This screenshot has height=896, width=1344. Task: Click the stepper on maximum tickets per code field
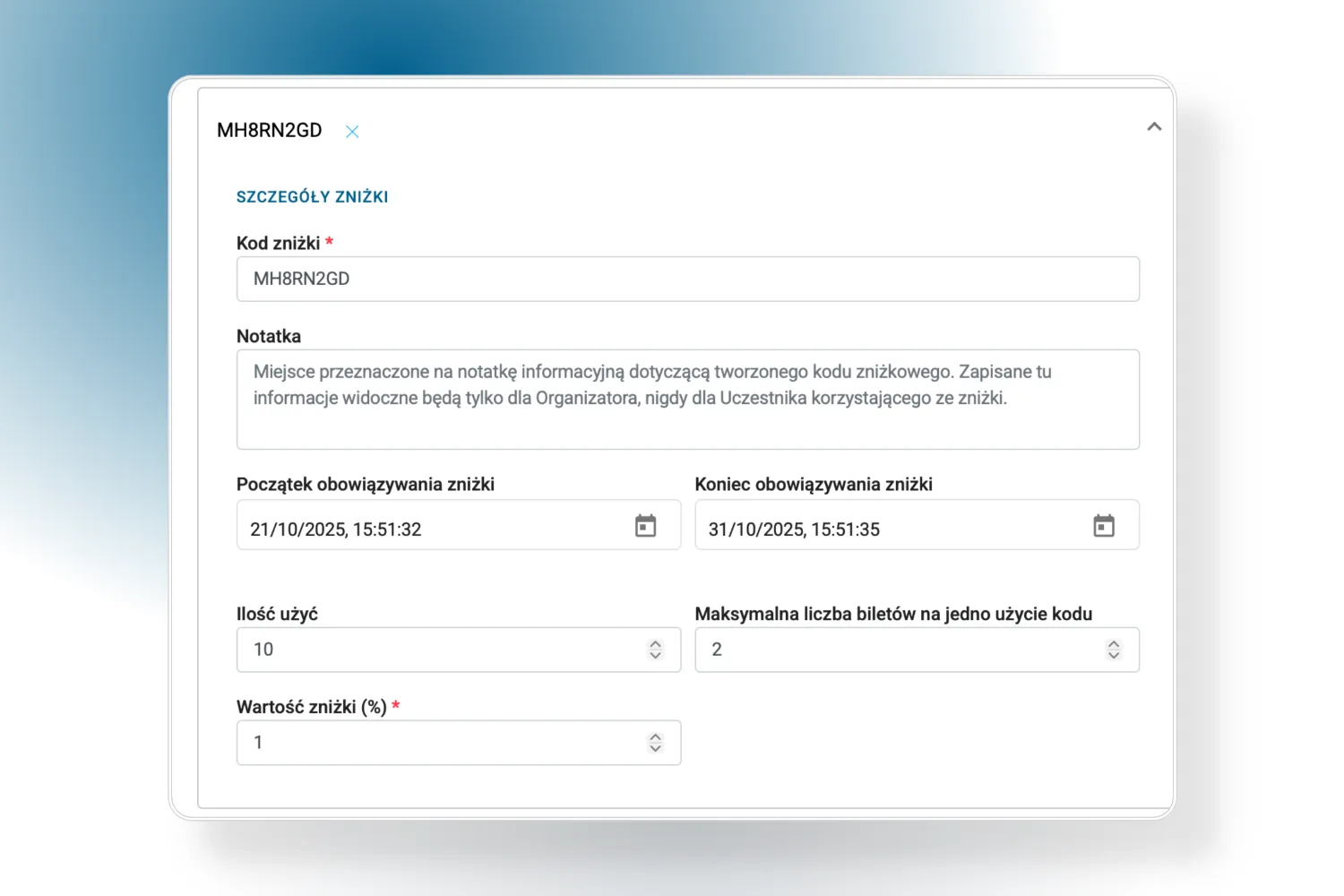click(1114, 650)
